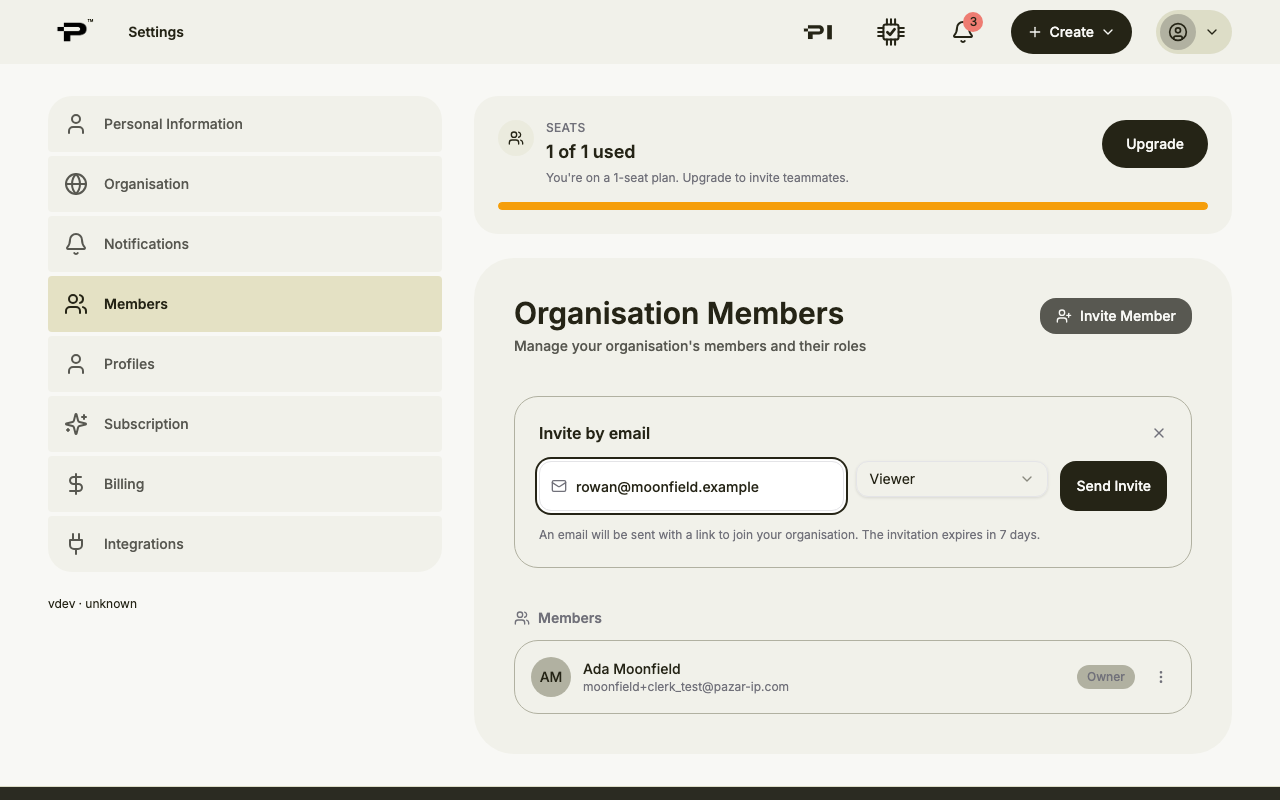Click the people icon beside Members in sidebar
This screenshot has height=800, width=1280.
coord(76,304)
